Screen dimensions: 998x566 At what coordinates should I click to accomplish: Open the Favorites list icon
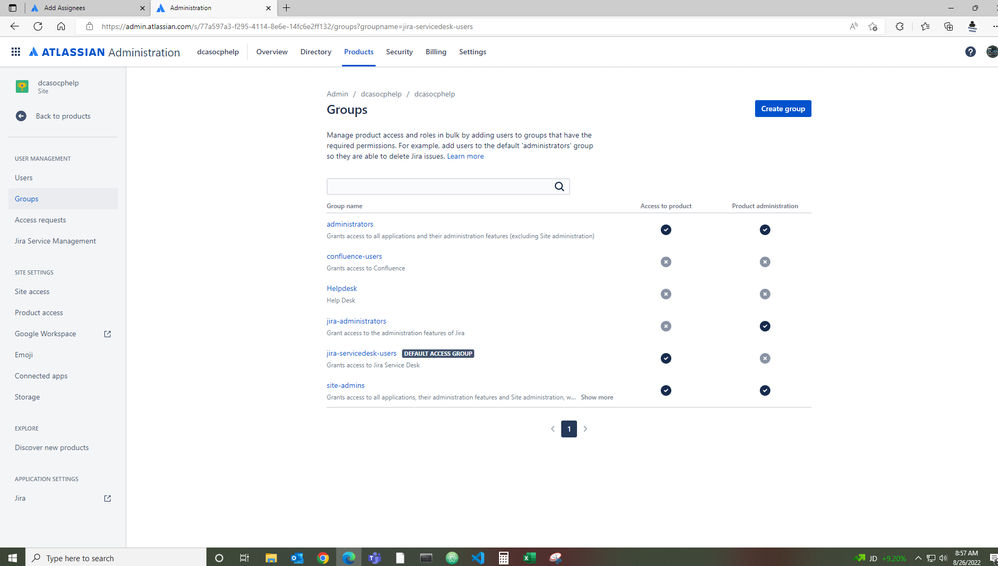click(925, 26)
